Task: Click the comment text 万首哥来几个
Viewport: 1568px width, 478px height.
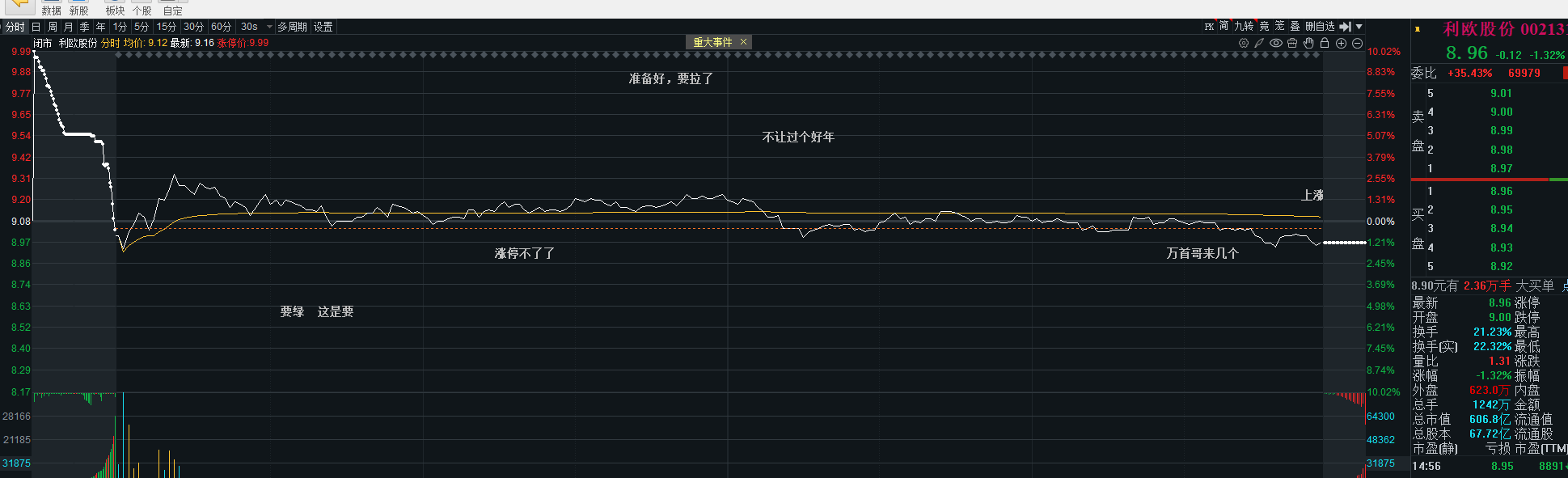Action: 1202,253
